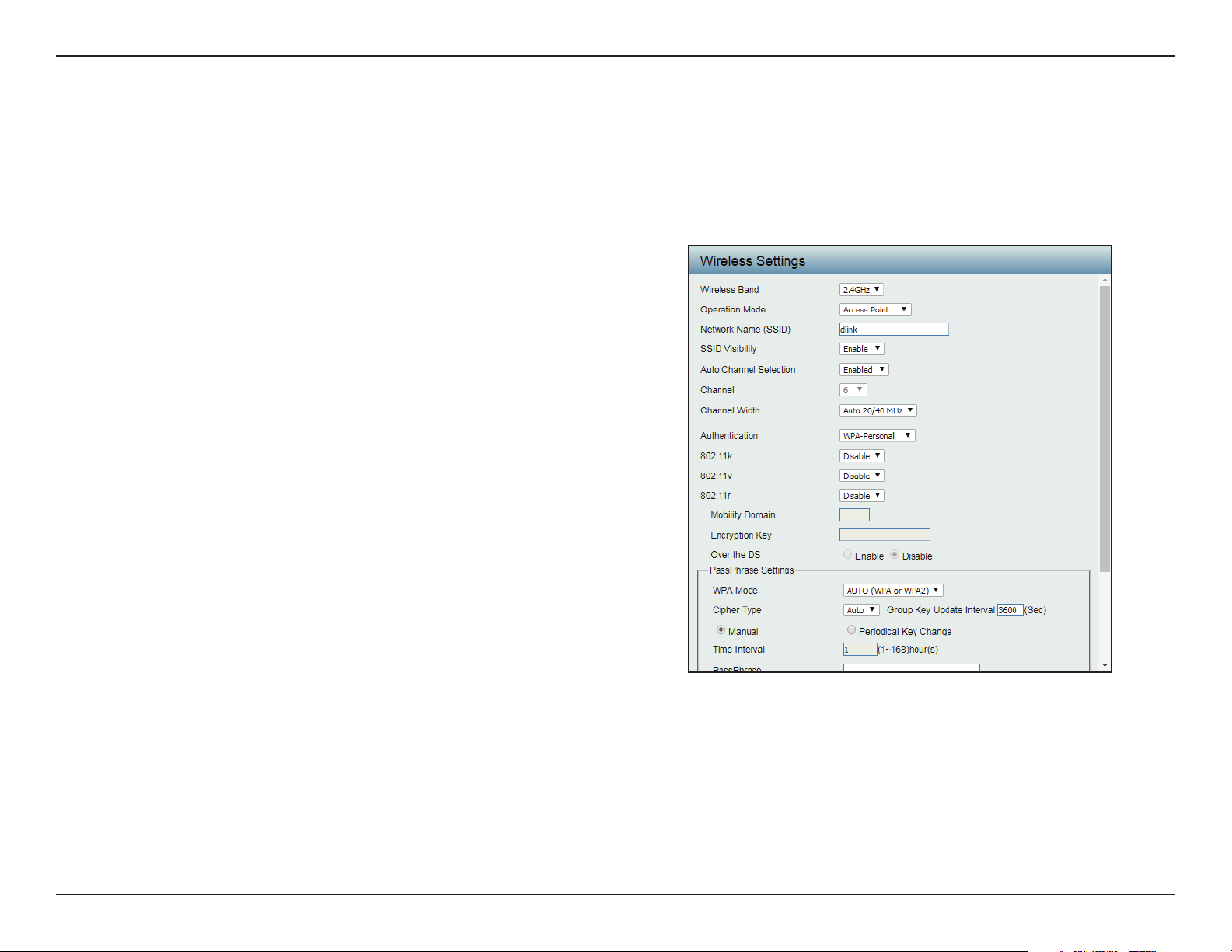The width and height of the screenshot is (1232, 952).
Task: Open the Authentication dropdown
Action: click(x=877, y=436)
